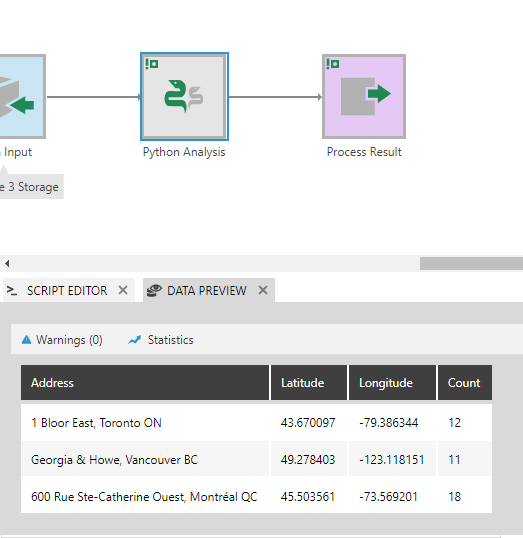Click status indicator on Python Analysis node
This screenshot has width=523, height=538.
pyautogui.click(x=152, y=64)
